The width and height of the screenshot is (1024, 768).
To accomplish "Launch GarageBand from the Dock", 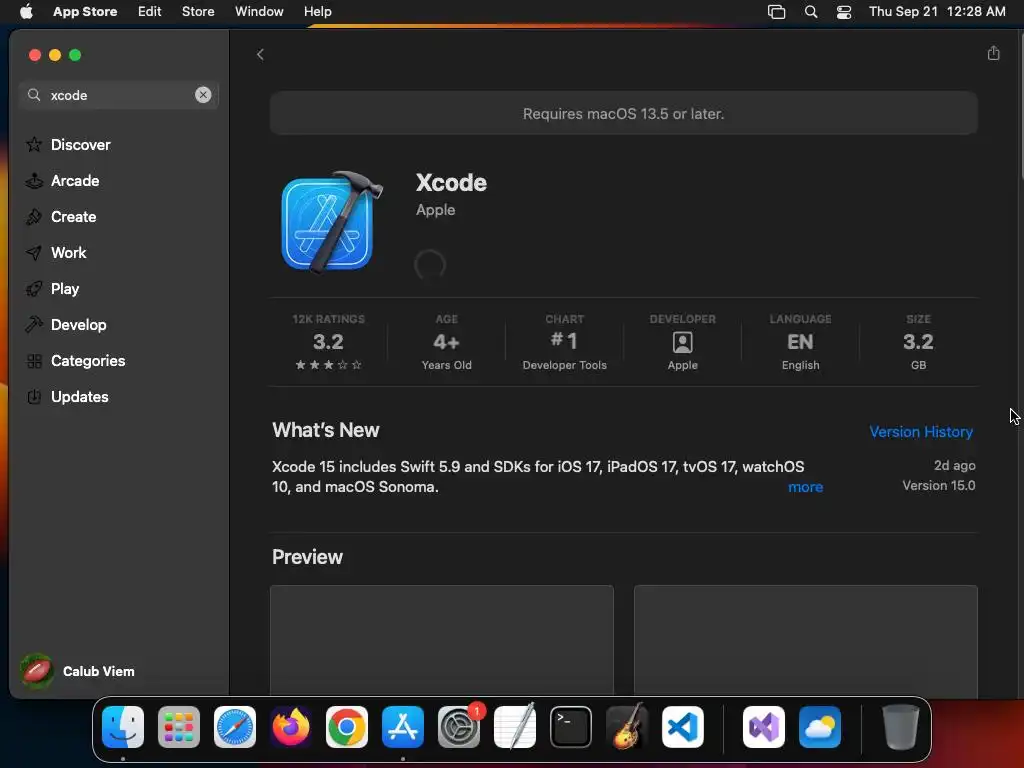I will (x=627, y=727).
